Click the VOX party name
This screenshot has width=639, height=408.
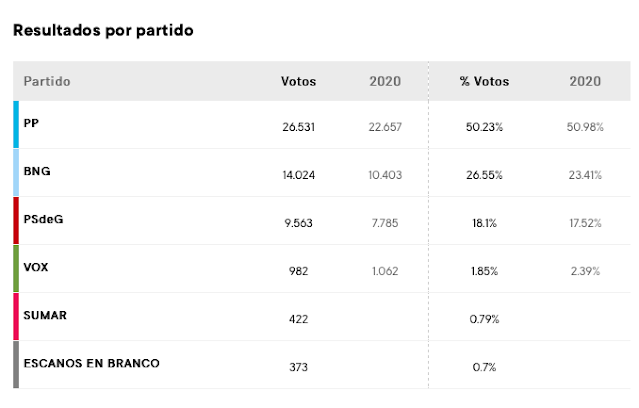click(x=37, y=267)
